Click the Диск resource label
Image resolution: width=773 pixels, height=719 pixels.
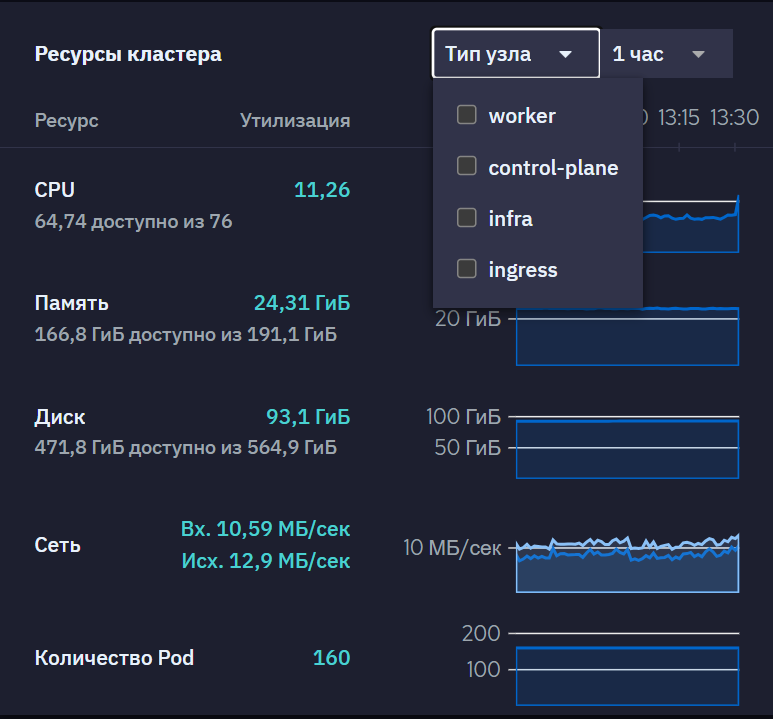60,417
